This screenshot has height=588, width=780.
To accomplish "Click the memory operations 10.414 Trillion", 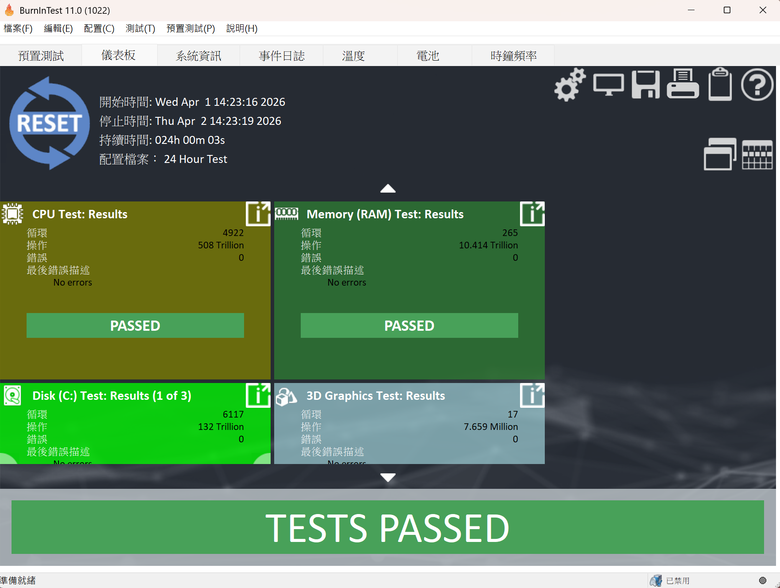I will click(488, 245).
